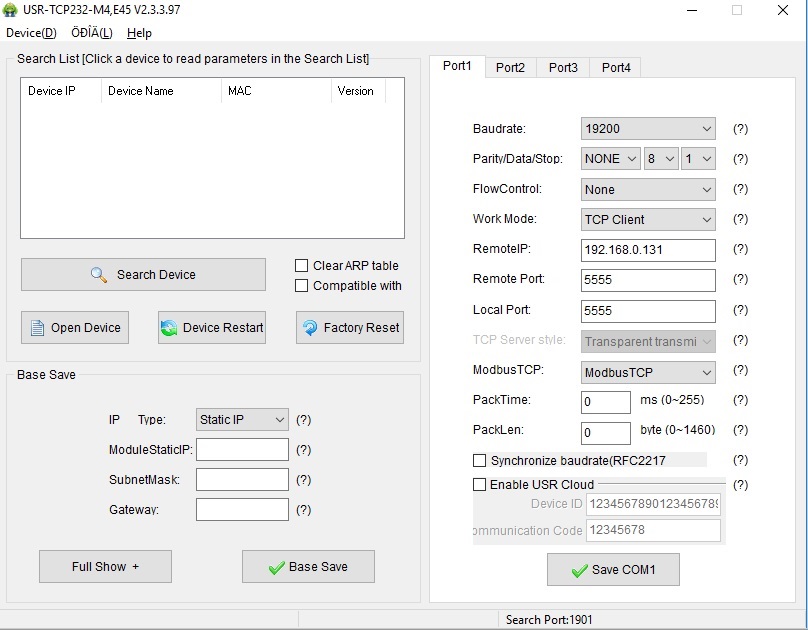This screenshot has width=808, height=630.
Task: Click the PackLen (?) help mark
Action: 740,430
